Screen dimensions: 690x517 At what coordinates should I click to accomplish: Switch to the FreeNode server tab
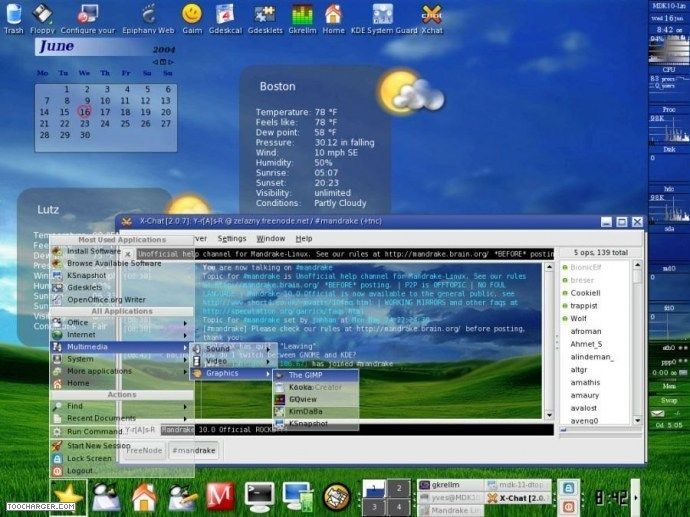144,451
